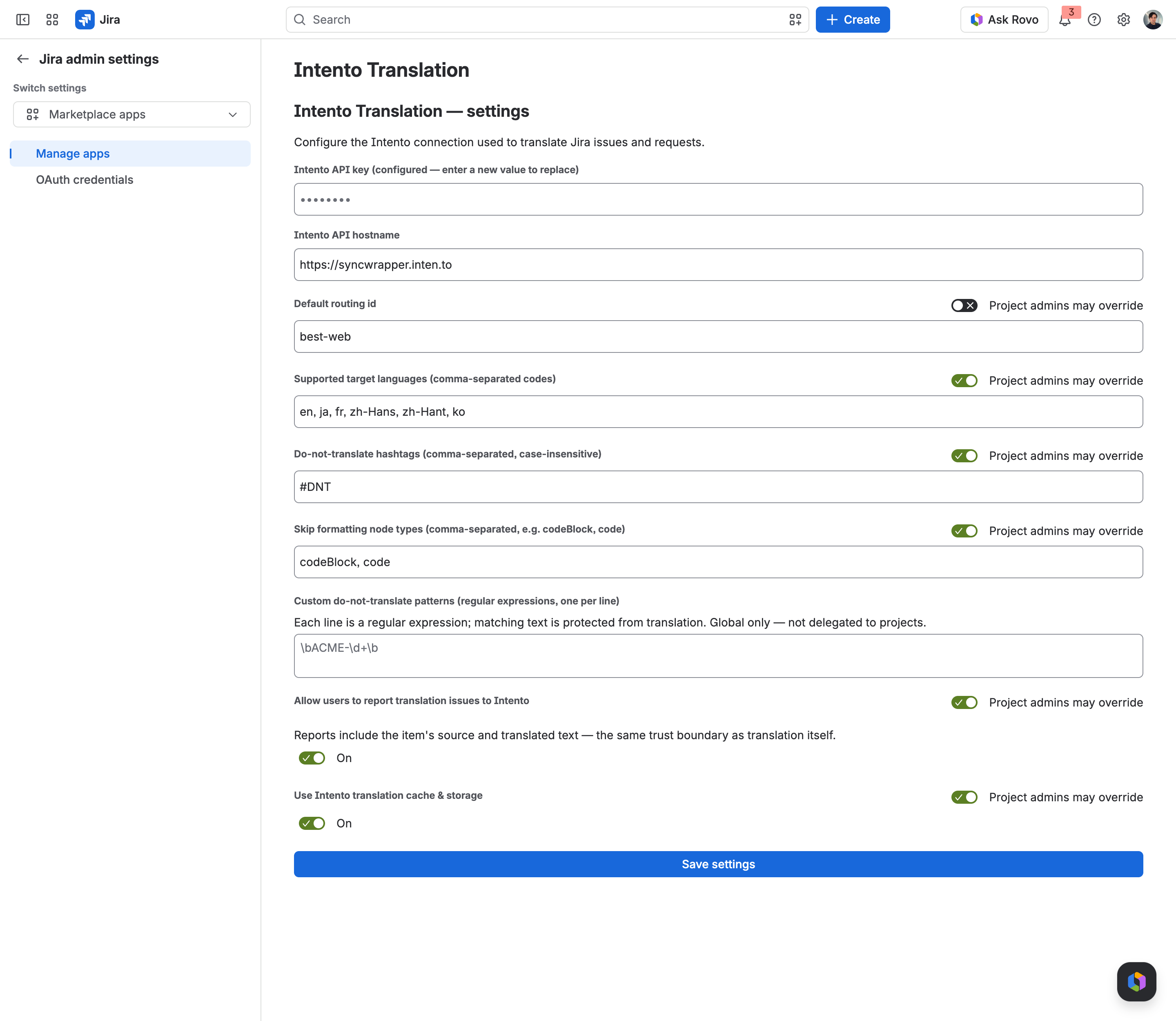Select Manage apps in the sidebar
This screenshot has width=1176, height=1021.
[x=130, y=154]
